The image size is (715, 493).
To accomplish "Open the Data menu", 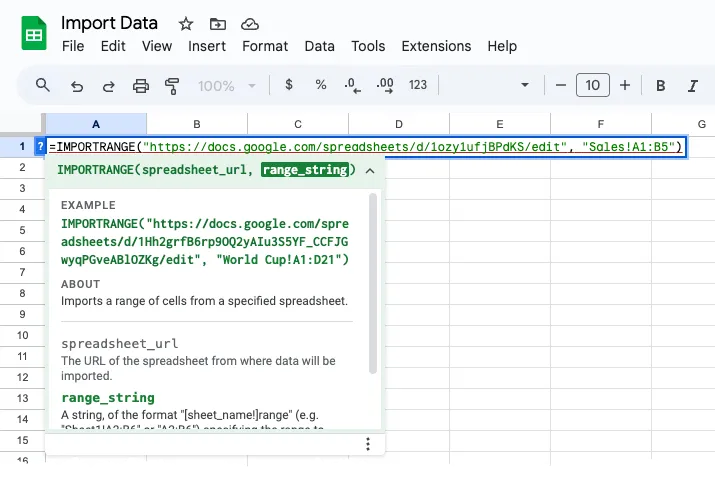I will coord(319,46).
